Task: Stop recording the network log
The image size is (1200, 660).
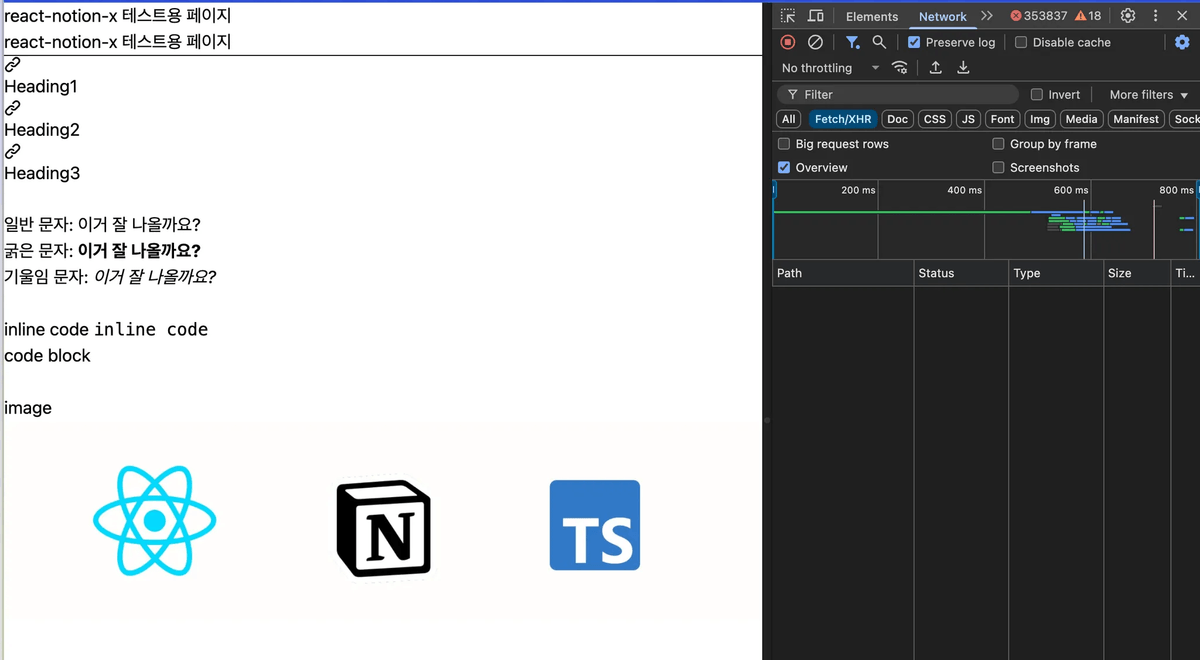Action: tap(788, 42)
